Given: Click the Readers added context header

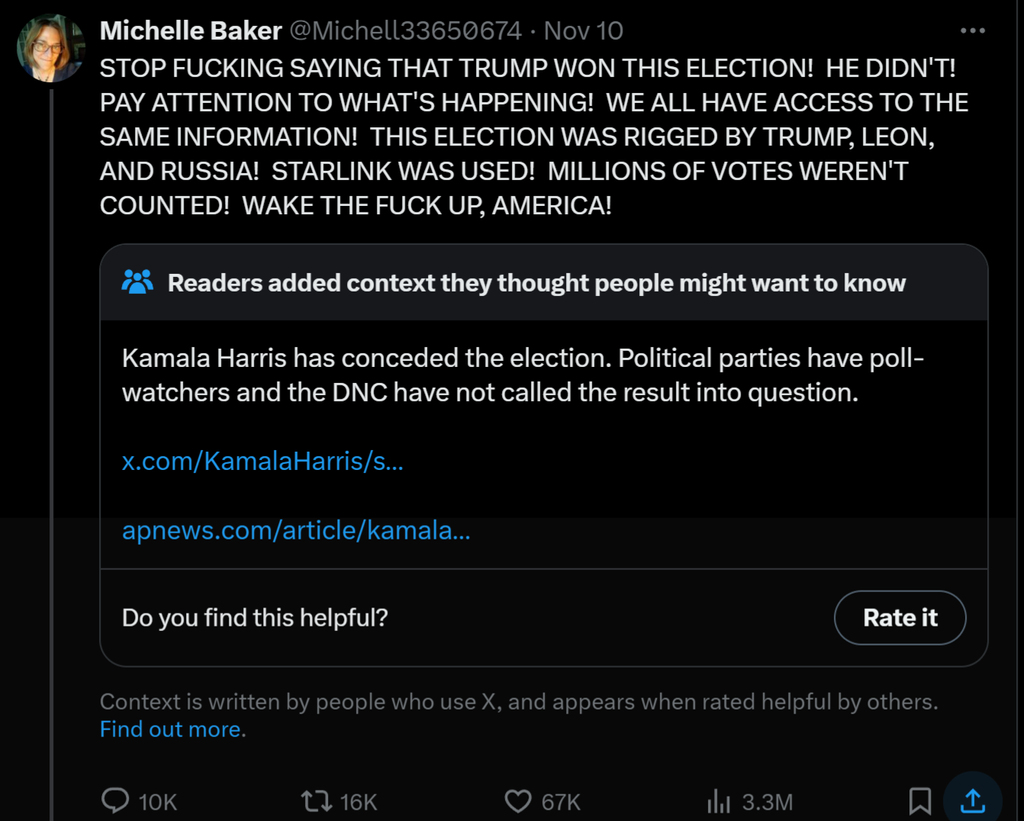Looking at the screenshot, I should (536, 283).
